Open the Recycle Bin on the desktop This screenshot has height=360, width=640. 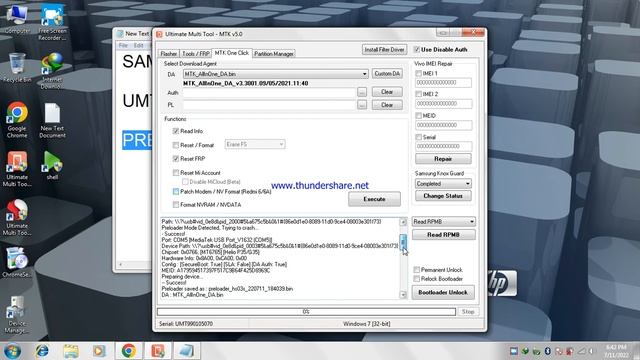(x=17, y=68)
